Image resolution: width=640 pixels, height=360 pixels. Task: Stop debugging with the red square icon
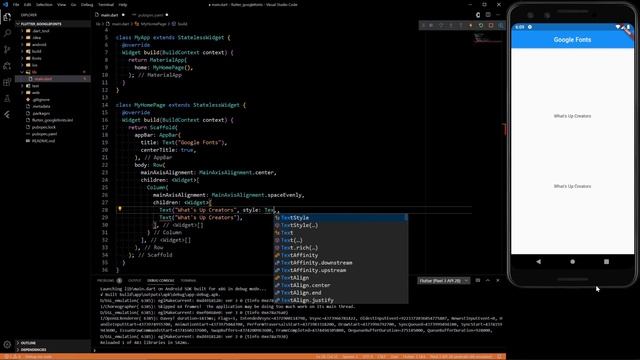pos(491,25)
